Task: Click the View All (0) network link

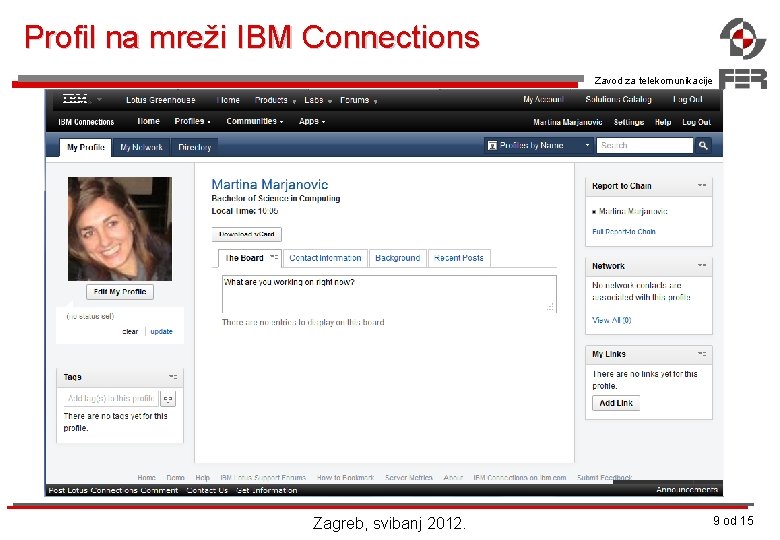Action: coord(611,320)
